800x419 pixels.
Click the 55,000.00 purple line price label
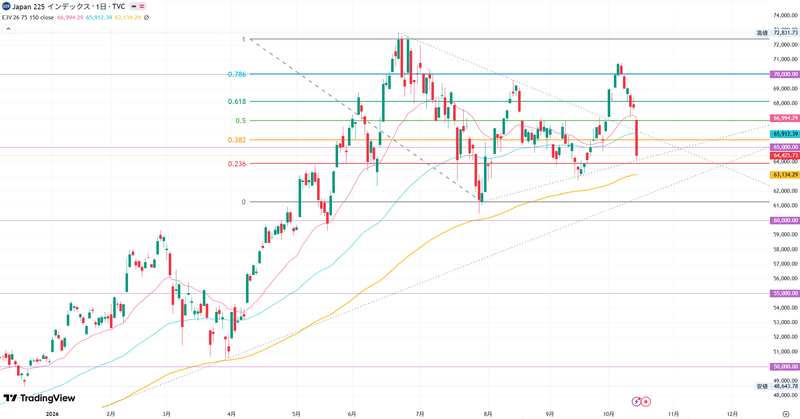(785, 293)
